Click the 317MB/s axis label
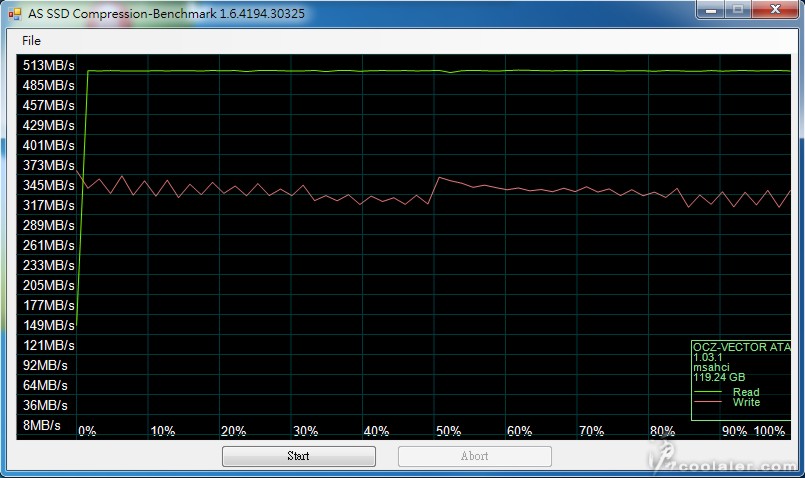Image resolution: width=805 pixels, height=478 pixels. (x=49, y=205)
